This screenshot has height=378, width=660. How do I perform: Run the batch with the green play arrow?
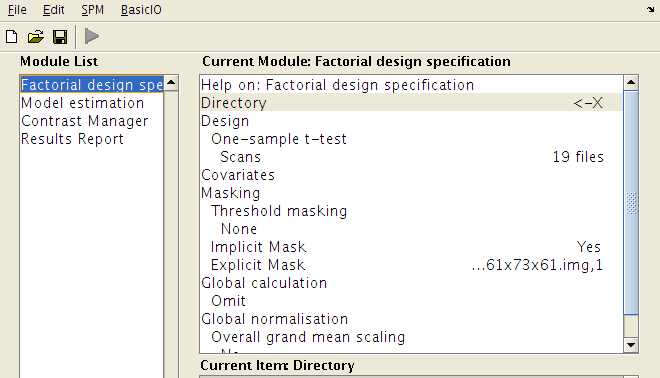point(92,36)
